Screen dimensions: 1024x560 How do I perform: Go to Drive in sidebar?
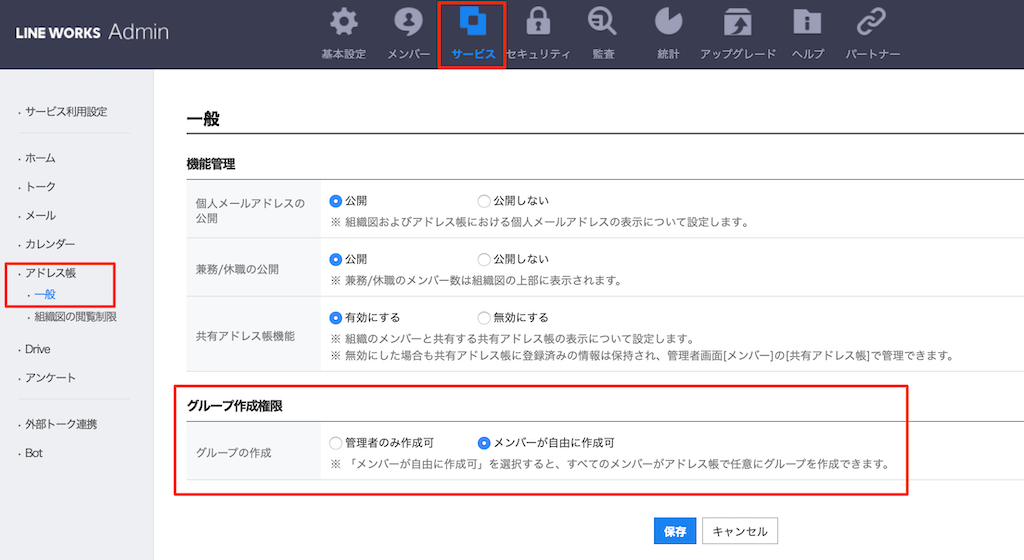37,349
